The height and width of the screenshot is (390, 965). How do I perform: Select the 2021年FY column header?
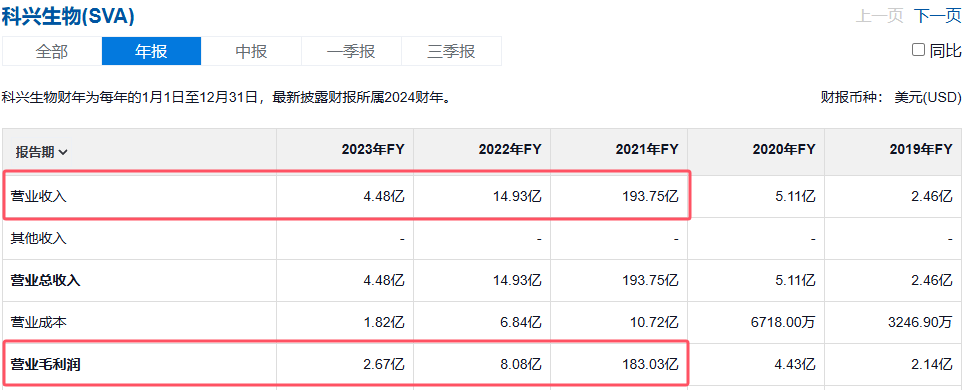coord(646,149)
